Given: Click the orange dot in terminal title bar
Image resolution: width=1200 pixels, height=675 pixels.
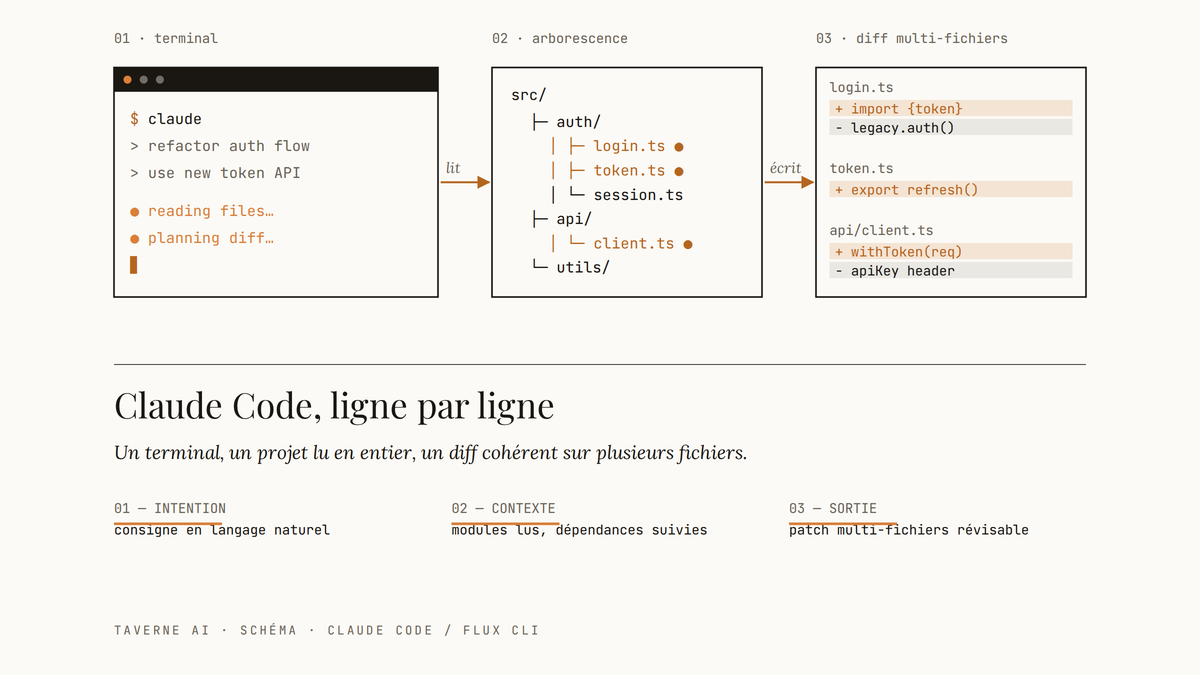Looking at the screenshot, I should click(127, 80).
